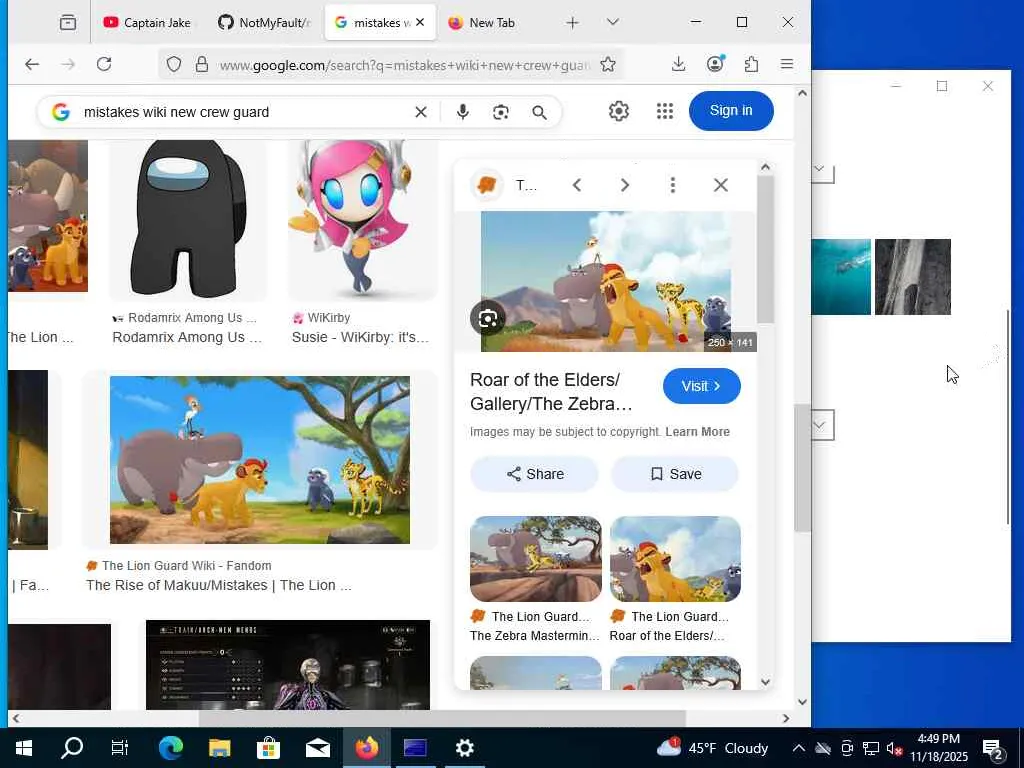Open Settings gear on taskbar
1024x768 pixels.
point(464,748)
